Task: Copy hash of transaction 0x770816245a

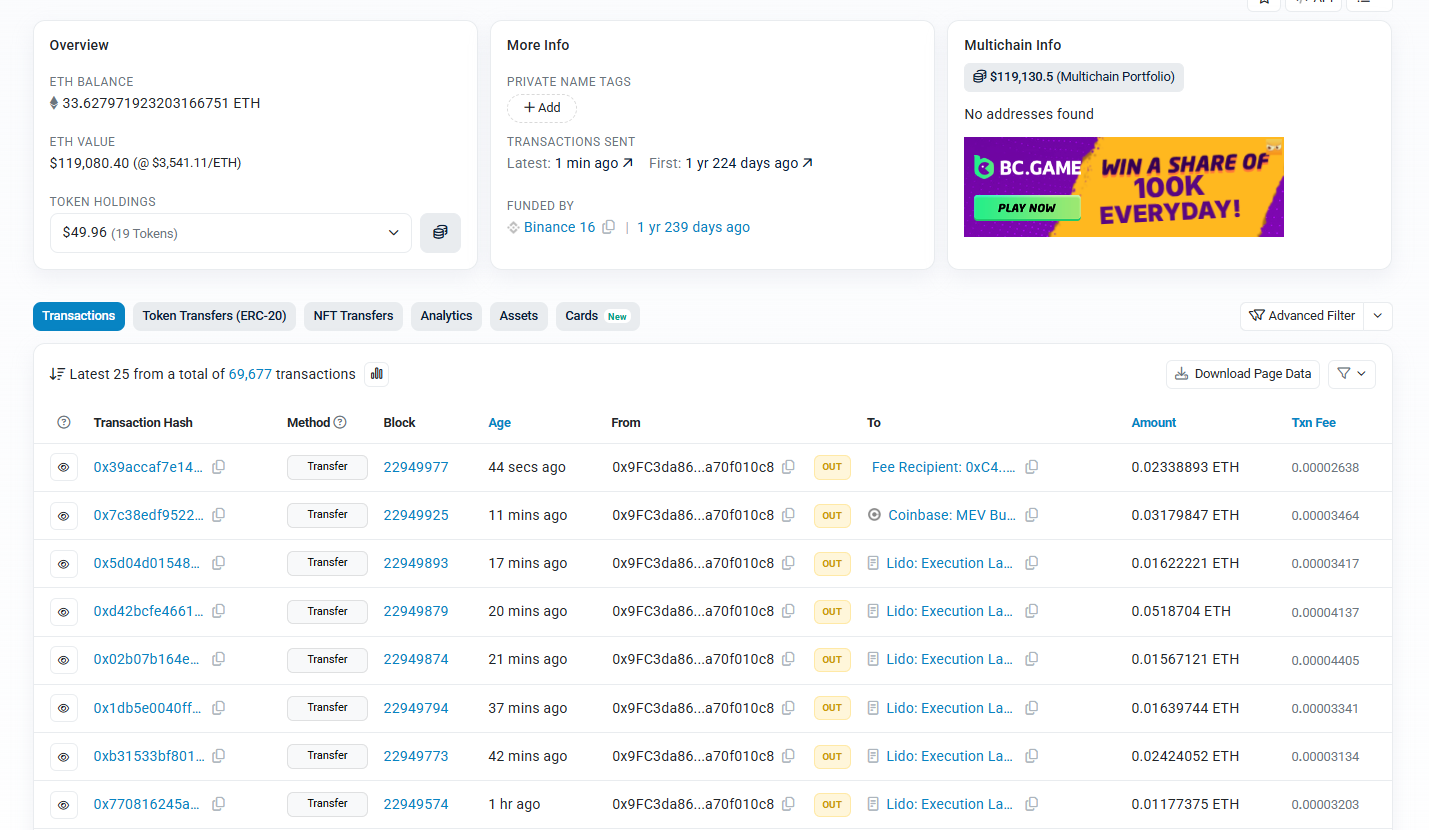Action: (218, 804)
